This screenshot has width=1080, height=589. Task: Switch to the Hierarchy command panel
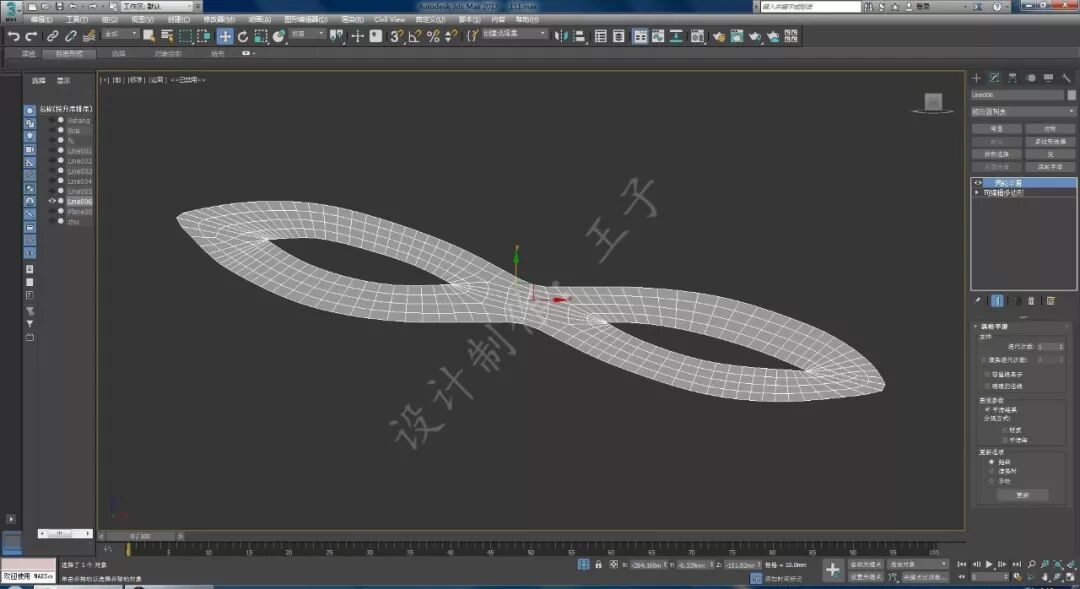point(1012,78)
